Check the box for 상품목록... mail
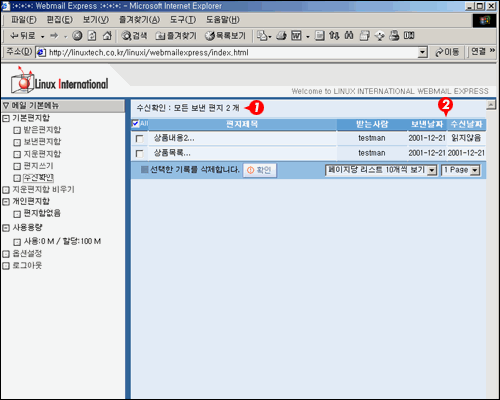This screenshot has width=500, height=400. click(139, 153)
